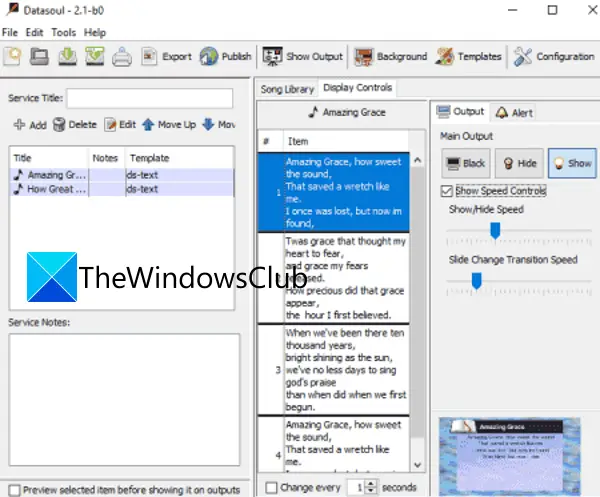Click the Template column header
The height and width of the screenshot is (497, 600).
[x=179, y=158]
